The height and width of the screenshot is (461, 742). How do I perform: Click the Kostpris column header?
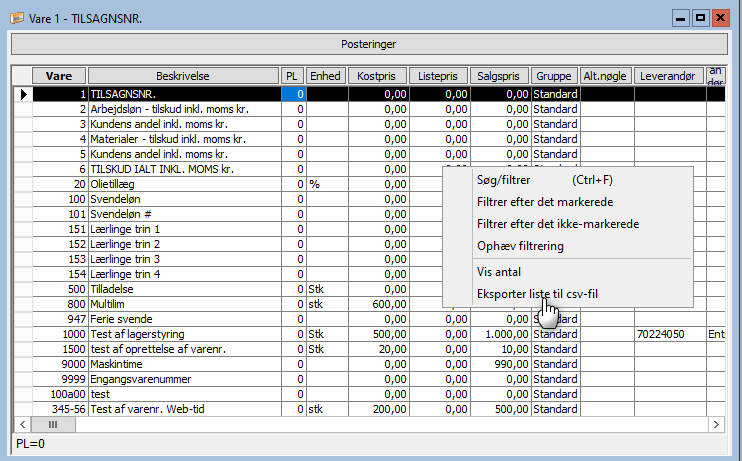379,76
